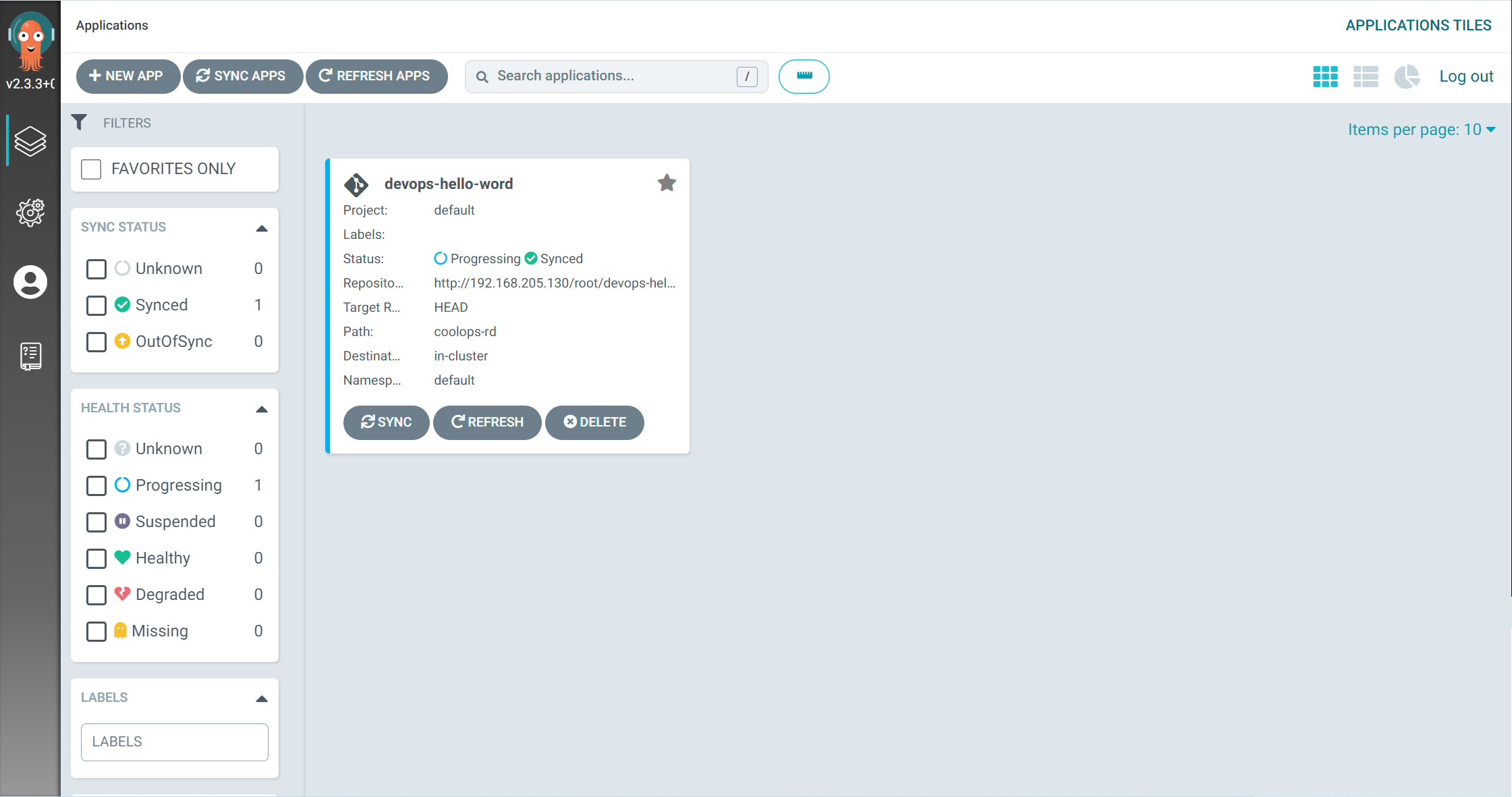Click the Namespace default value on the card
The width and height of the screenshot is (1512, 797).
pyautogui.click(x=454, y=380)
